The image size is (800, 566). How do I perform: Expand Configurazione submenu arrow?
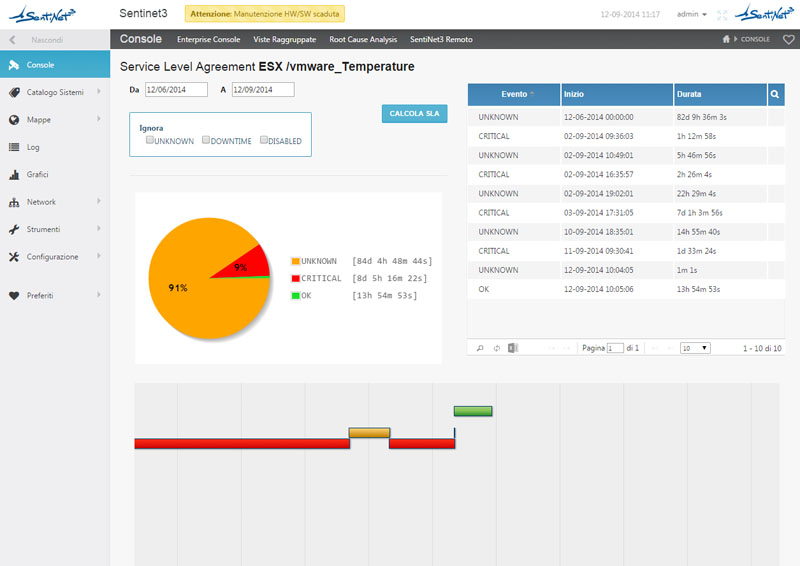click(99, 256)
